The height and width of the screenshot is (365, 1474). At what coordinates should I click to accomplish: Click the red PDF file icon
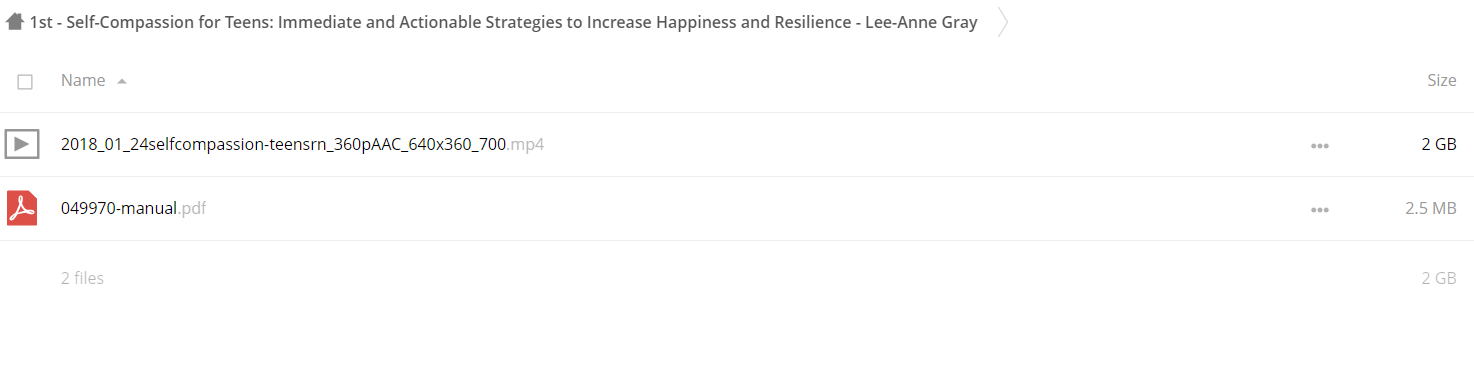pyautogui.click(x=22, y=208)
